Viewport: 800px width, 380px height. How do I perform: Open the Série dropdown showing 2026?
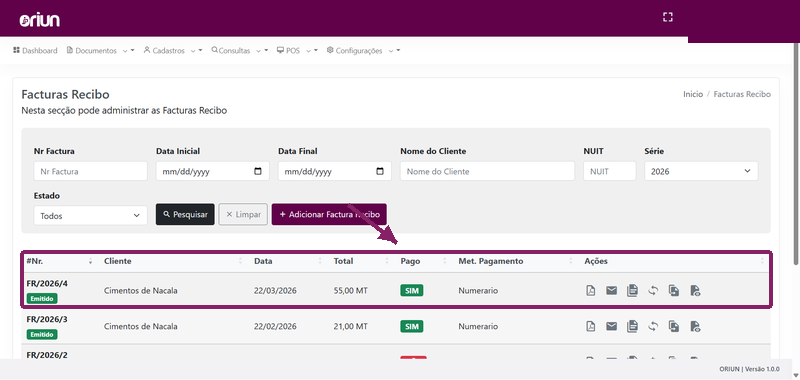pyautogui.click(x=701, y=171)
